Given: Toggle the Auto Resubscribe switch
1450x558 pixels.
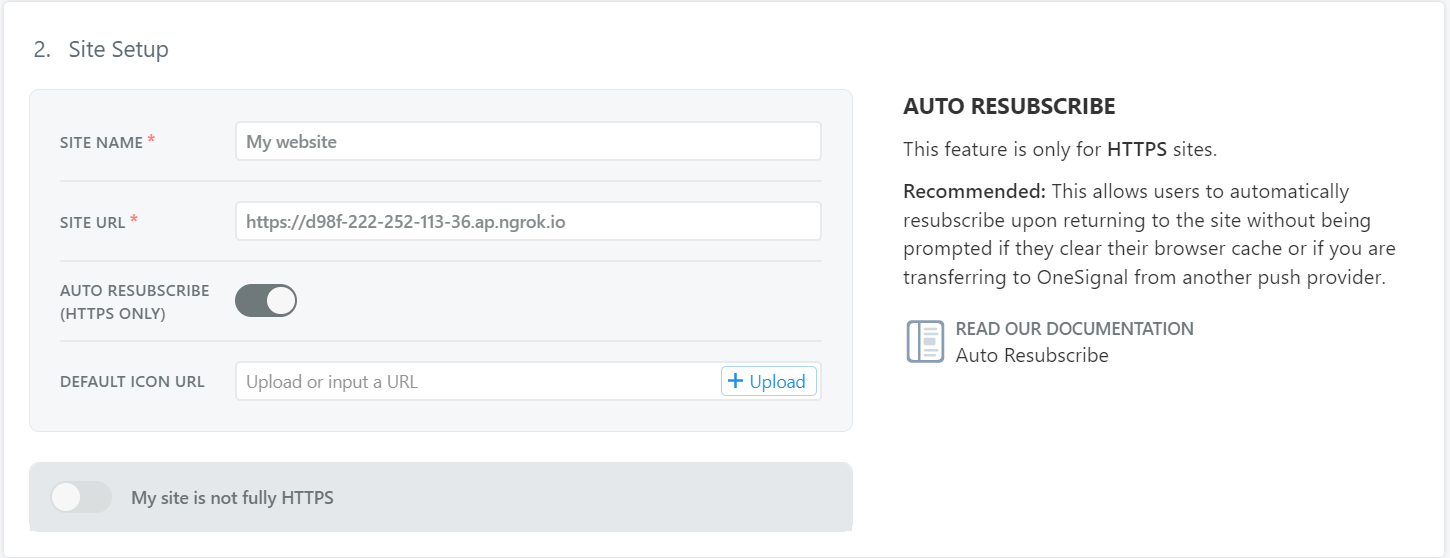Looking at the screenshot, I should (x=266, y=301).
